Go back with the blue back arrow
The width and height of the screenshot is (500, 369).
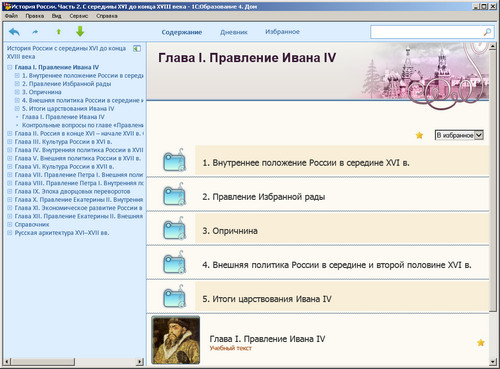[x=14, y=32]
